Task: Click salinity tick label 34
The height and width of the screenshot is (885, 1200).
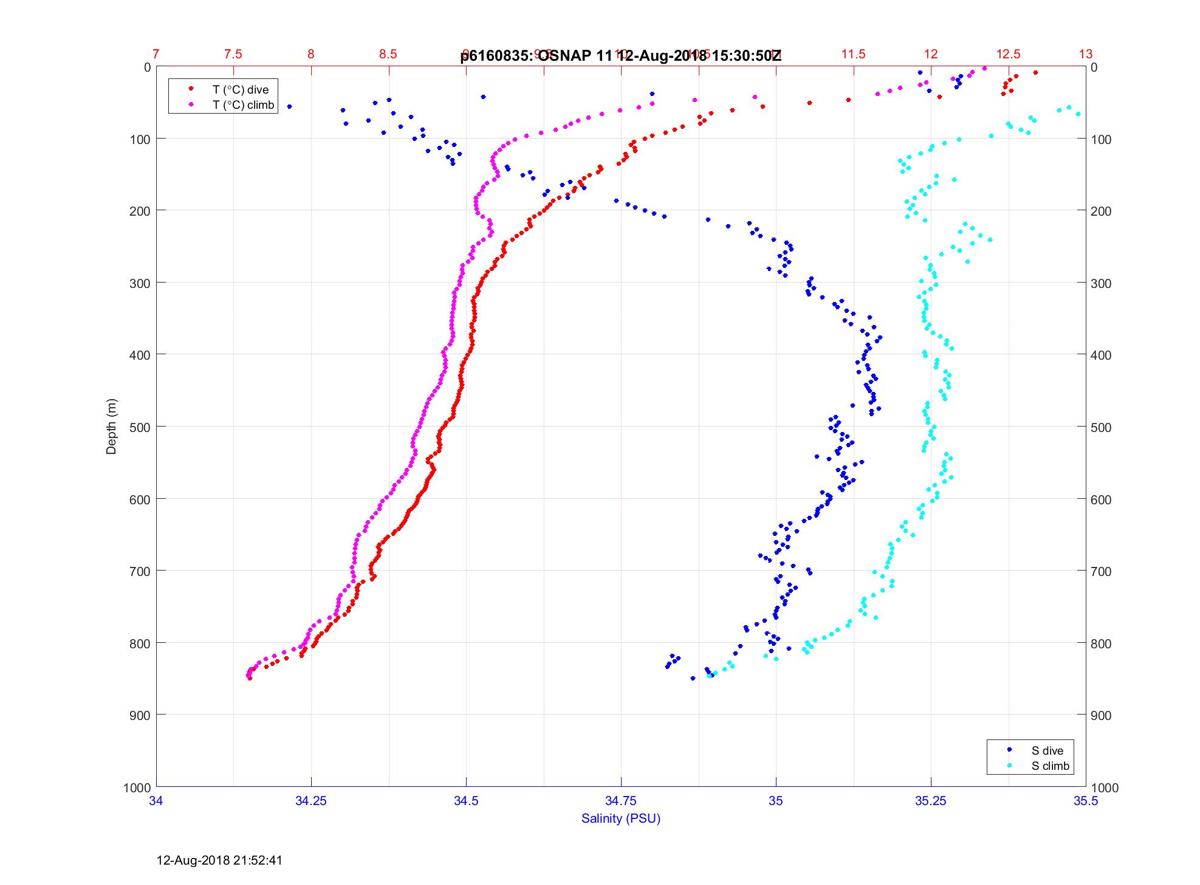Action: point(156,801)
